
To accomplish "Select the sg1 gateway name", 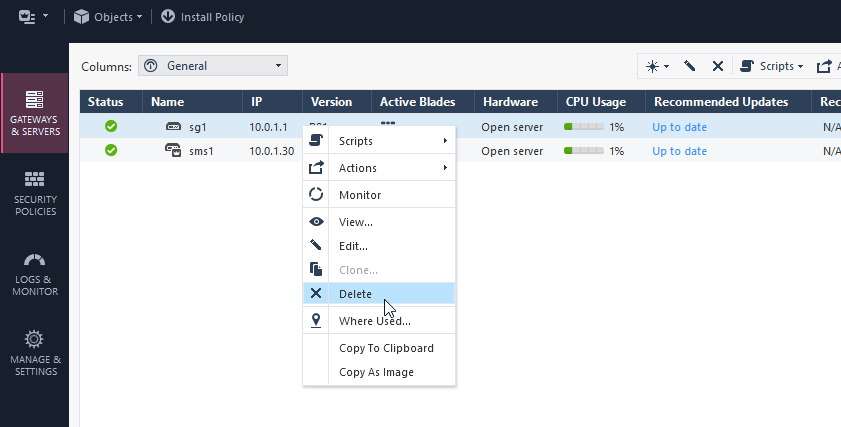I will [x=198, y=127].
